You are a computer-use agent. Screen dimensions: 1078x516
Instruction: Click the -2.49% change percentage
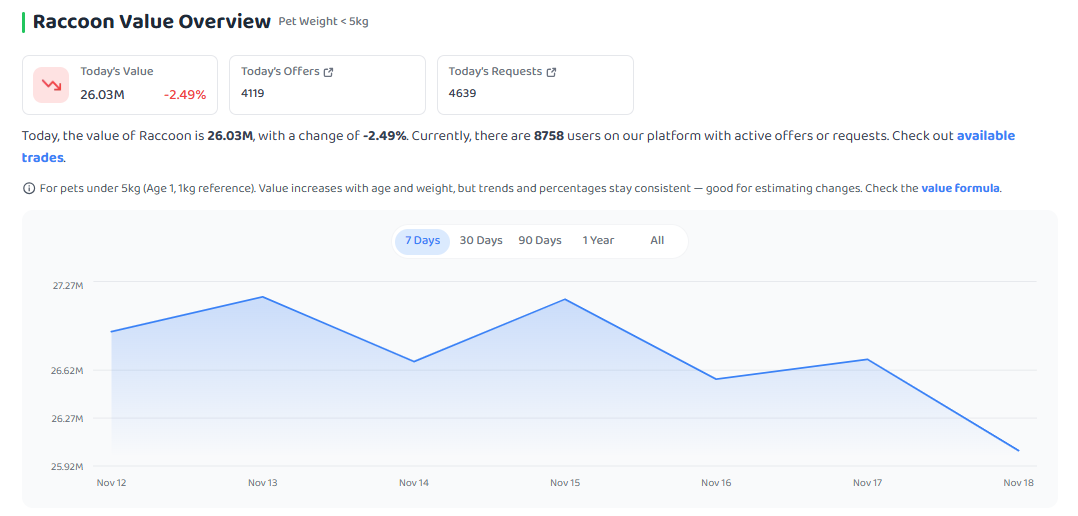pos(185,95)
